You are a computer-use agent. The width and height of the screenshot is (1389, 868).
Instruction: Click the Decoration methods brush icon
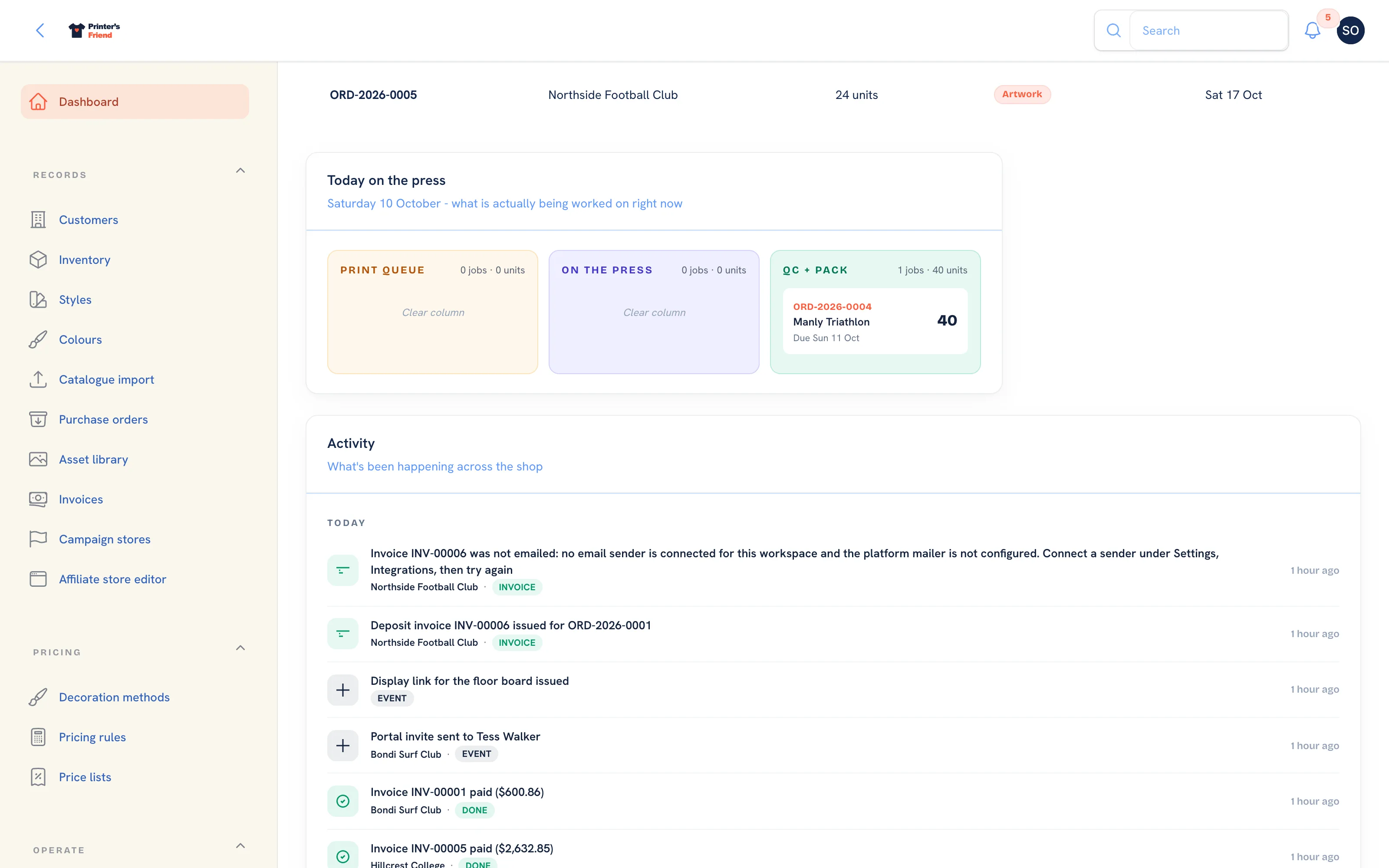[38, 697]
